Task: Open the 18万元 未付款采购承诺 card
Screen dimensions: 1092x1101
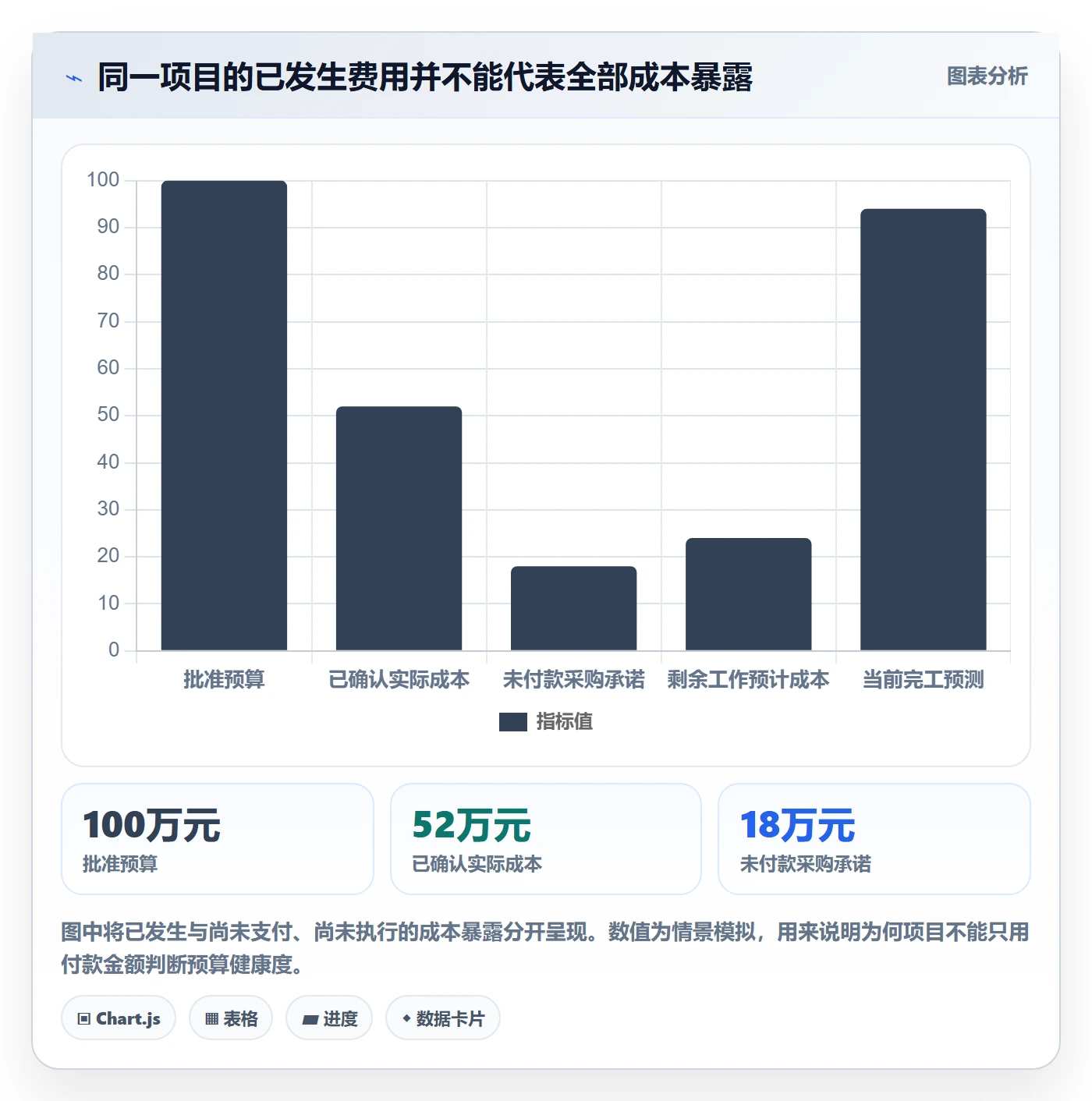Action: coord(874,839)
